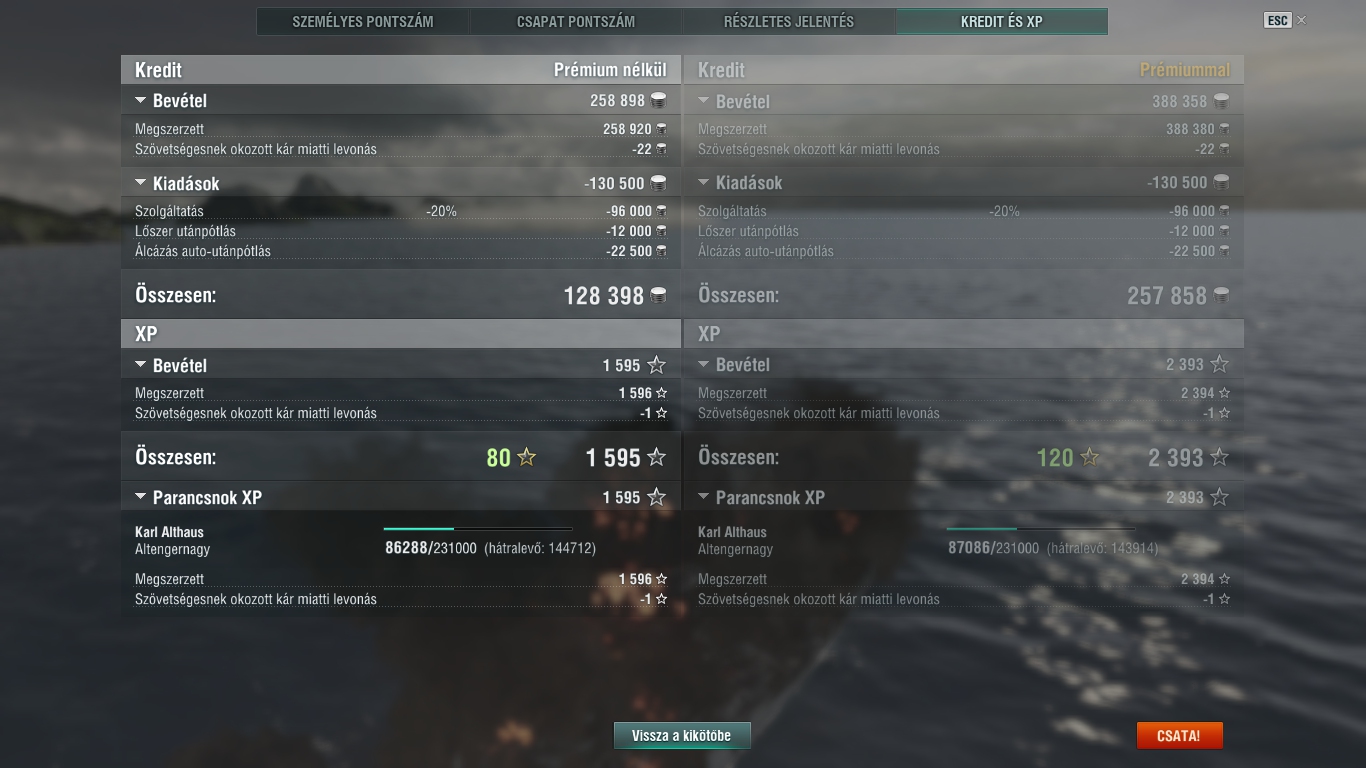Click the coin icon next to Bevétel 258 898
The image size is (1366, 768).
tap(658, 100)
